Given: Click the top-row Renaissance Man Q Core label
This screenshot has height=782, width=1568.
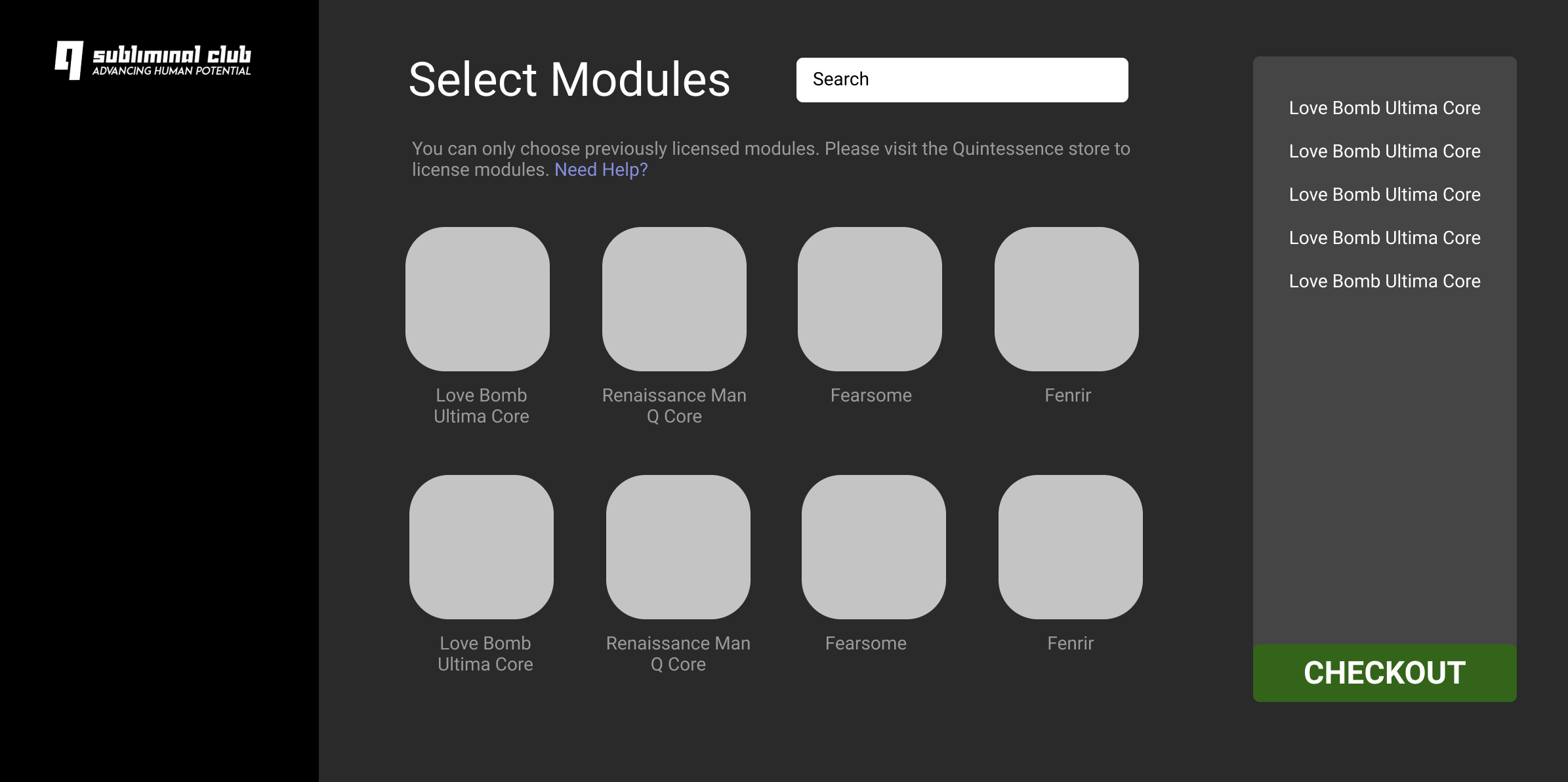Looking at the screenshot, I should point(674,405).
